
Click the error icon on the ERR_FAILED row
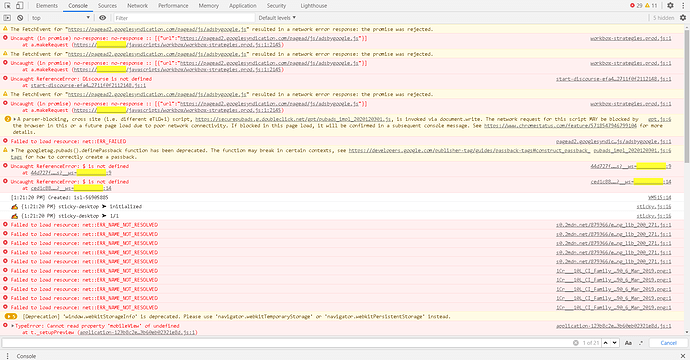(5, 141)
